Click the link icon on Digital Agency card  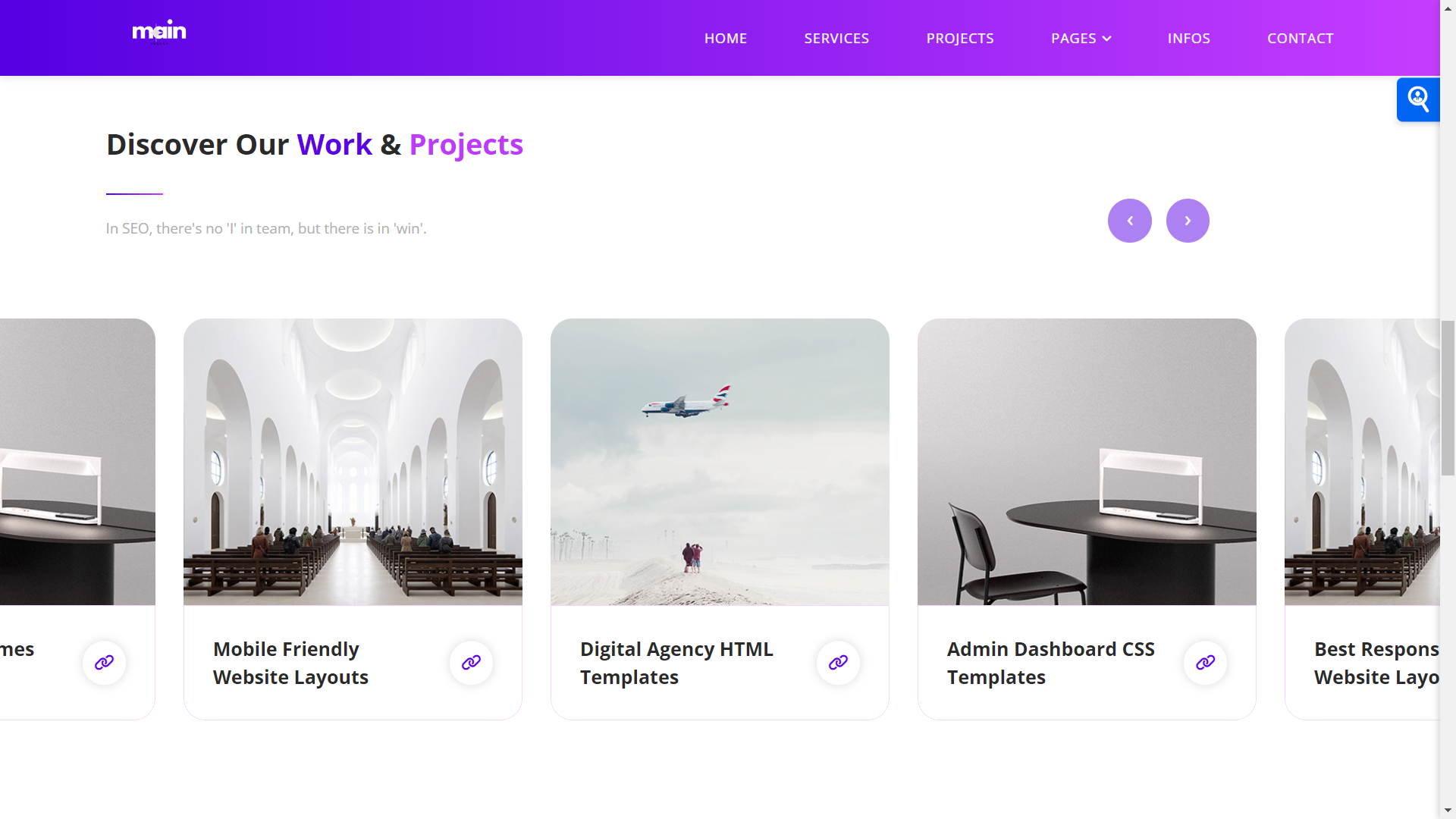point(838,662)
